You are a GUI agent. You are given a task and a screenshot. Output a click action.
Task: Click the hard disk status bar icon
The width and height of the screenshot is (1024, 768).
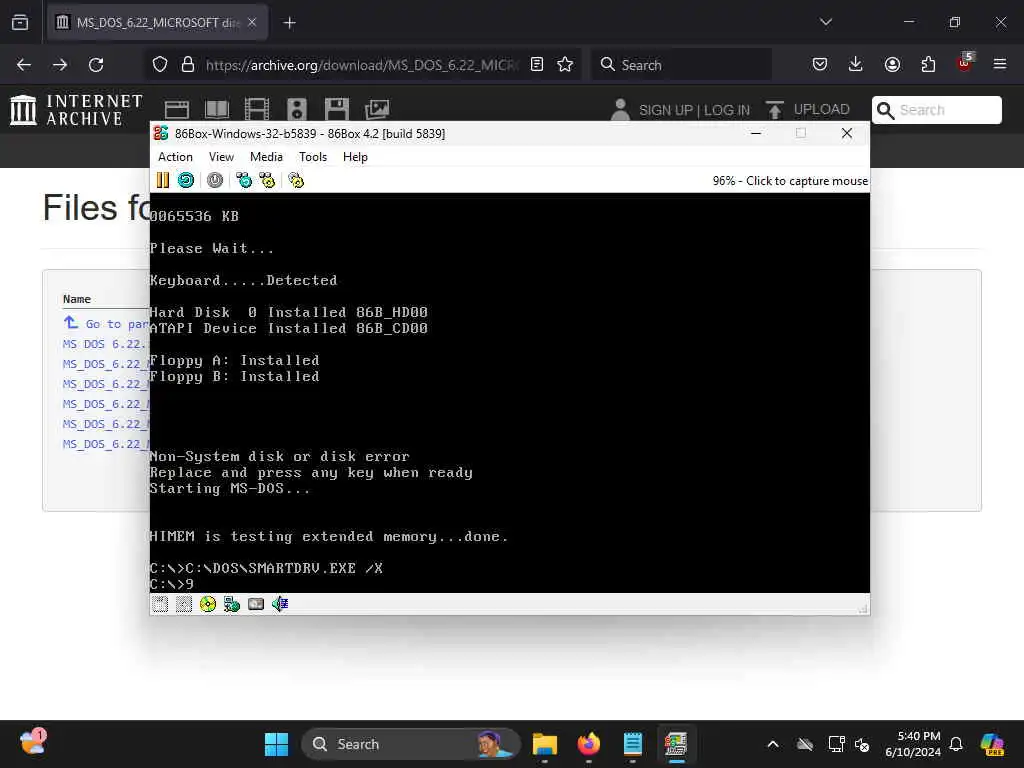pyautogui.click(x=256, y=604)
